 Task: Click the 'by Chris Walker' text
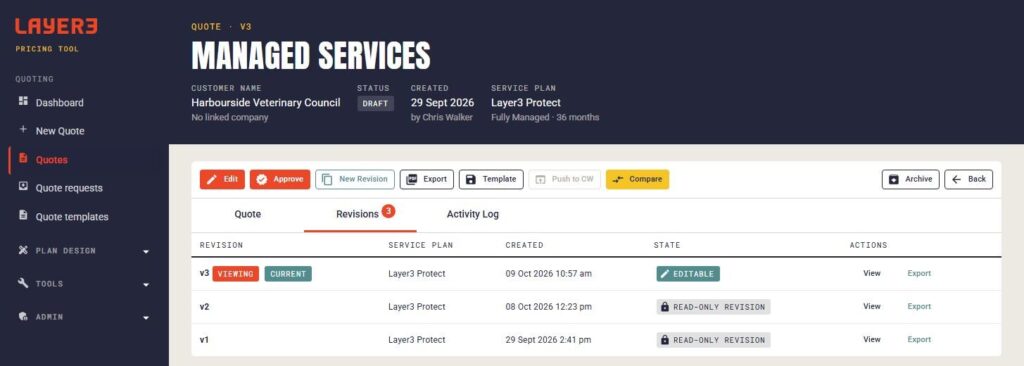pyautogui.click(x=441, y=118)
